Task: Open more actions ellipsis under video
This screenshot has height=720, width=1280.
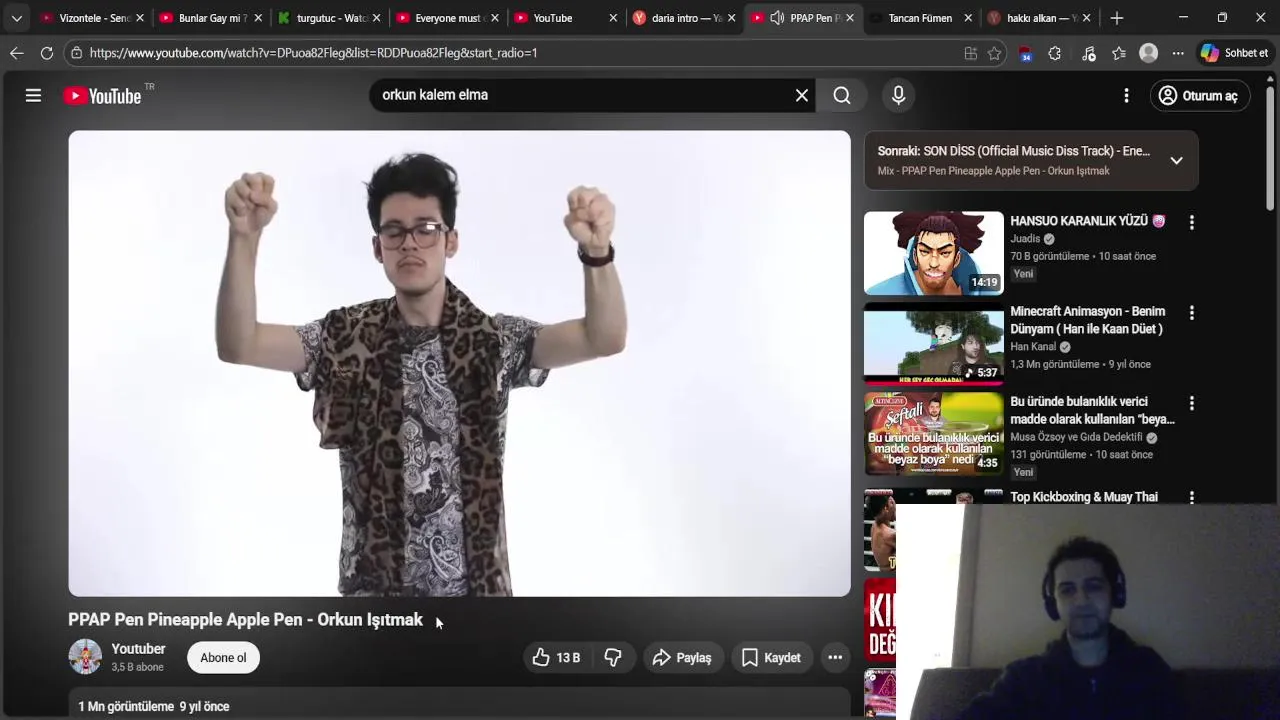Action: (835, 657)
